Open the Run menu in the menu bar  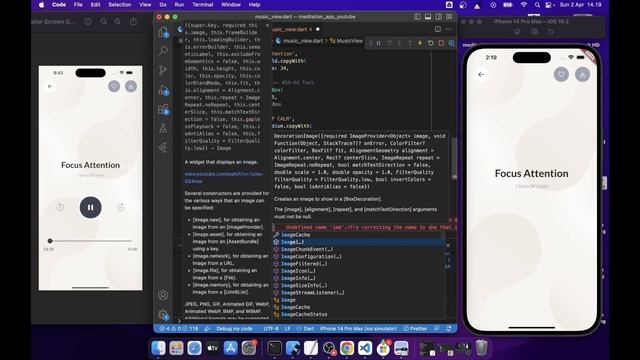[179, 5]
